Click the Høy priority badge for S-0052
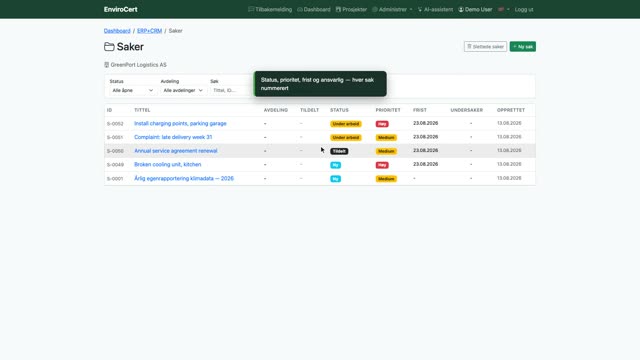 (382, 124)
